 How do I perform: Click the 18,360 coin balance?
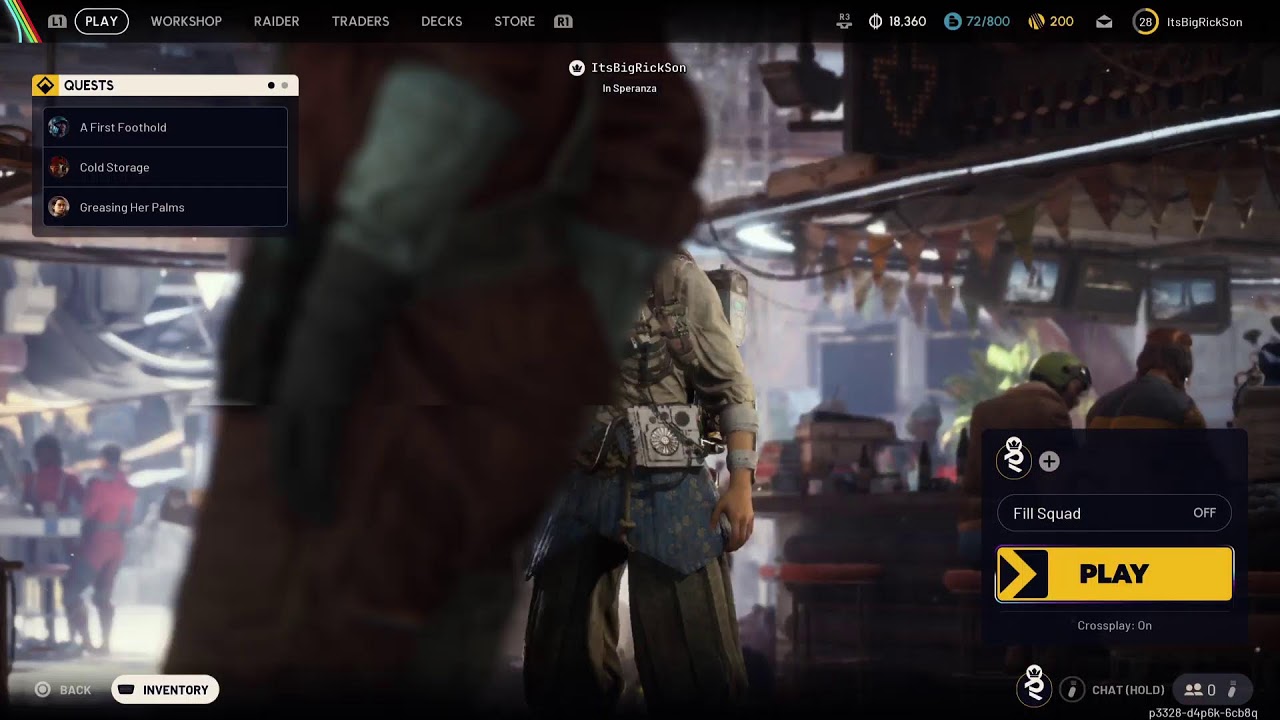coord(907,21)
